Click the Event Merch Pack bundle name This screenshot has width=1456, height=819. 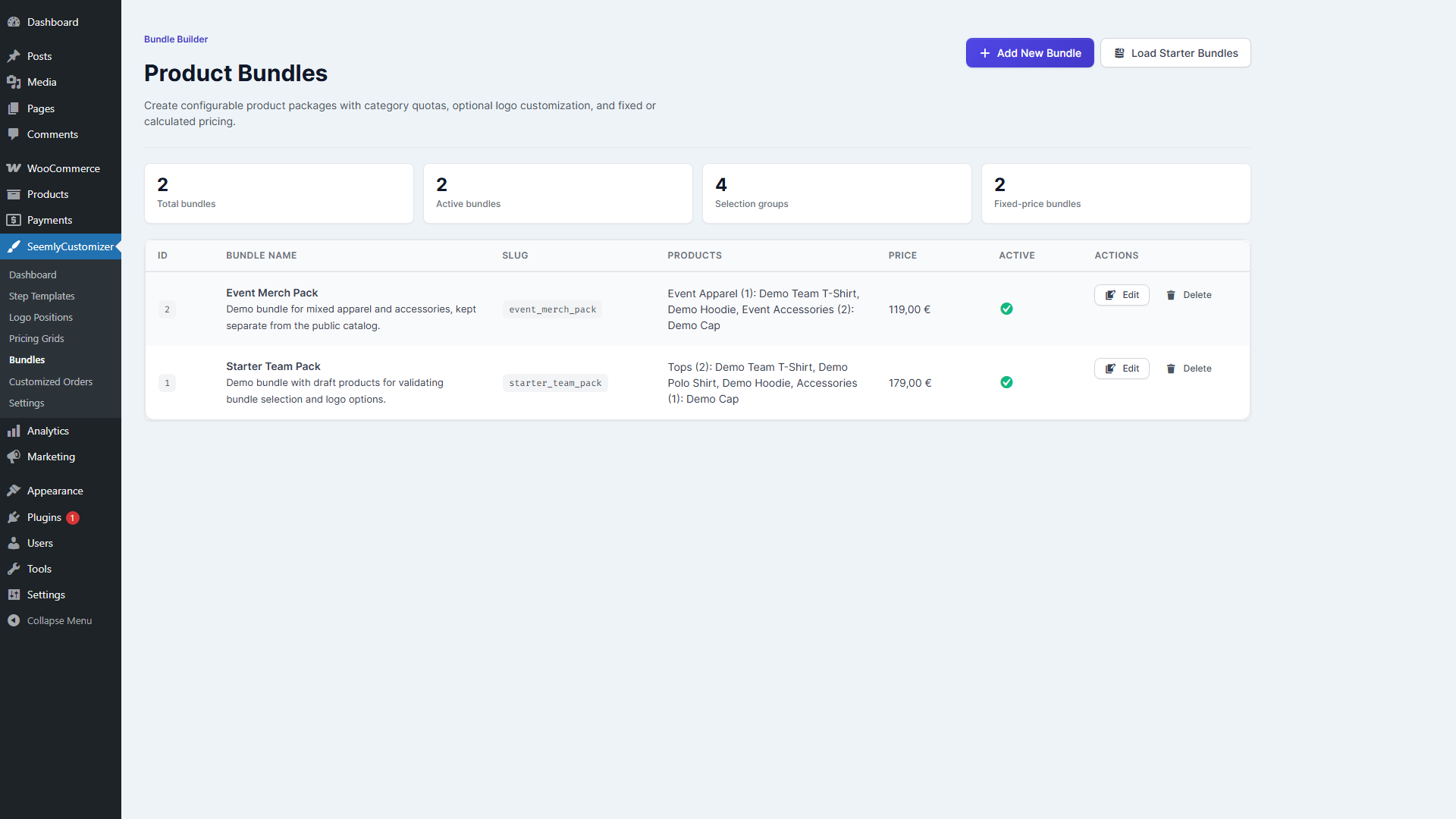(x=271, y=293)
